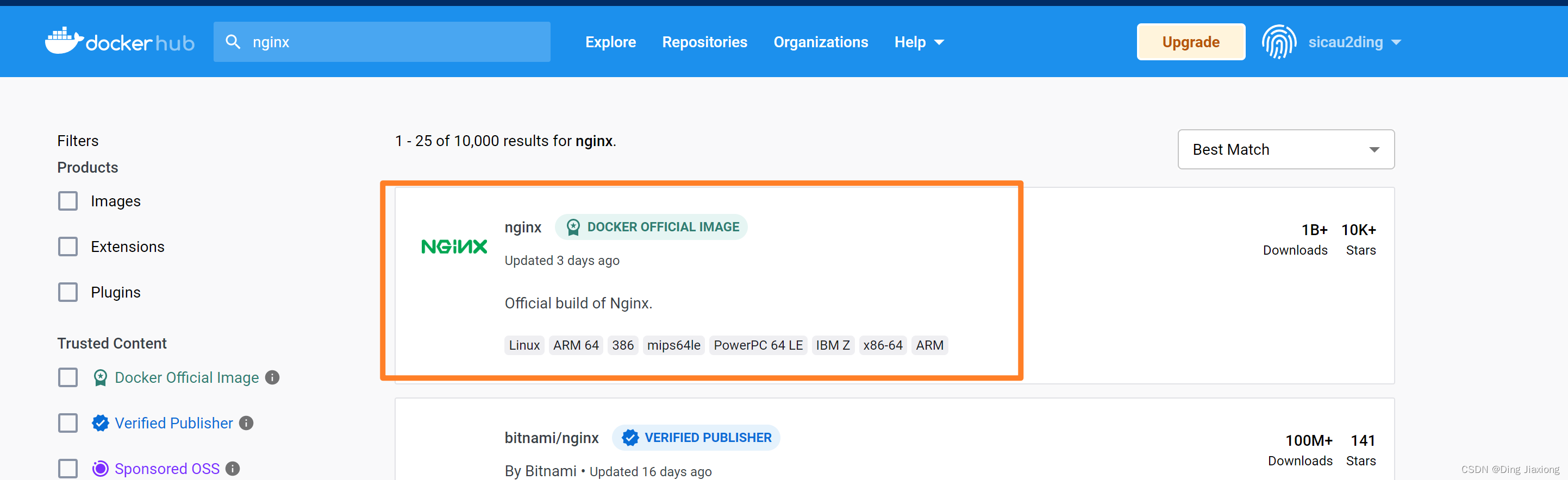Click the 141 Stars stat
The width and height of the screenshot is (1568, 480).
pos(1361,450)
